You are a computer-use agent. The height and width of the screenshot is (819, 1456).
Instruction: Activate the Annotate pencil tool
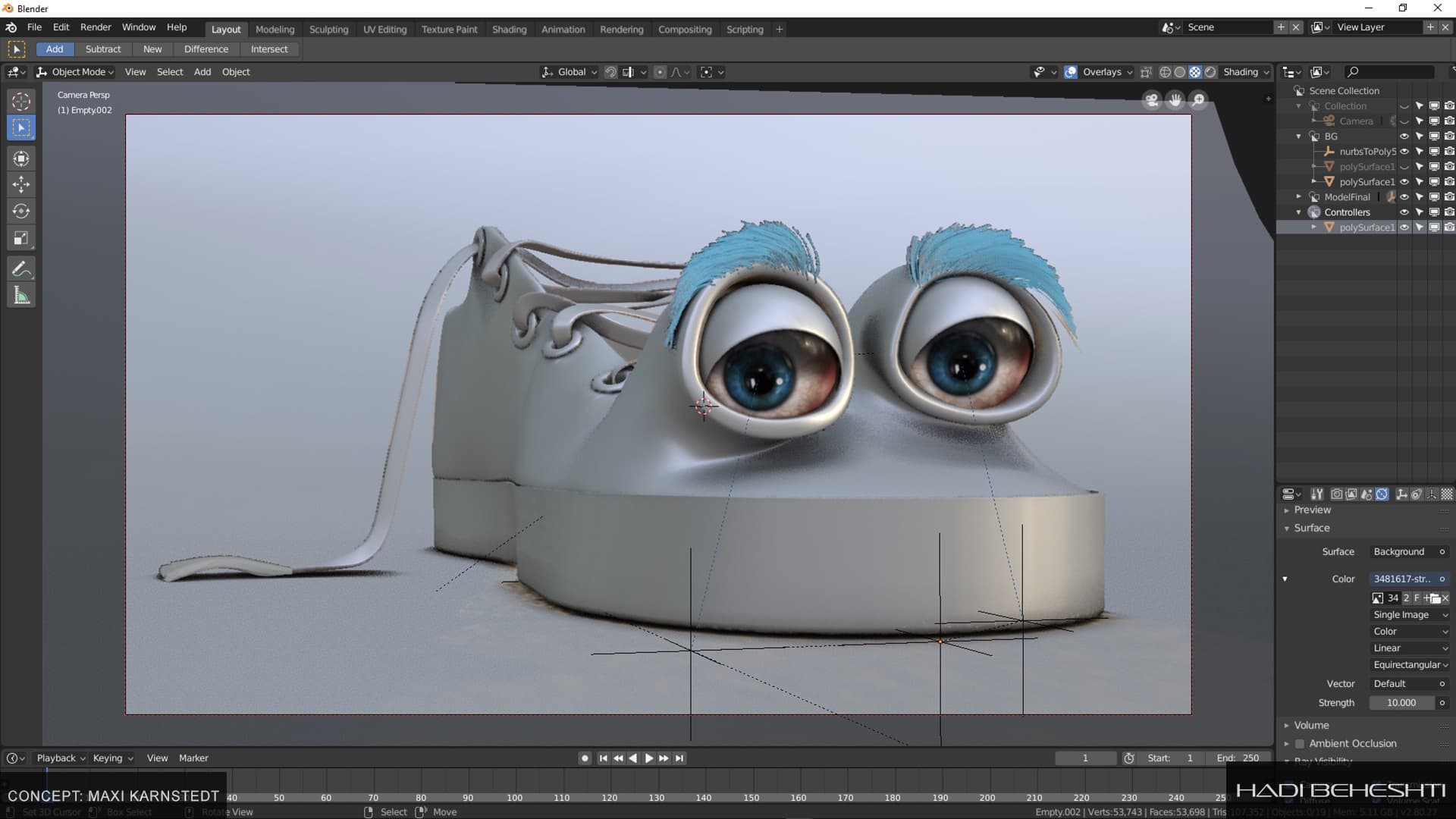click(x=21, y=268)
